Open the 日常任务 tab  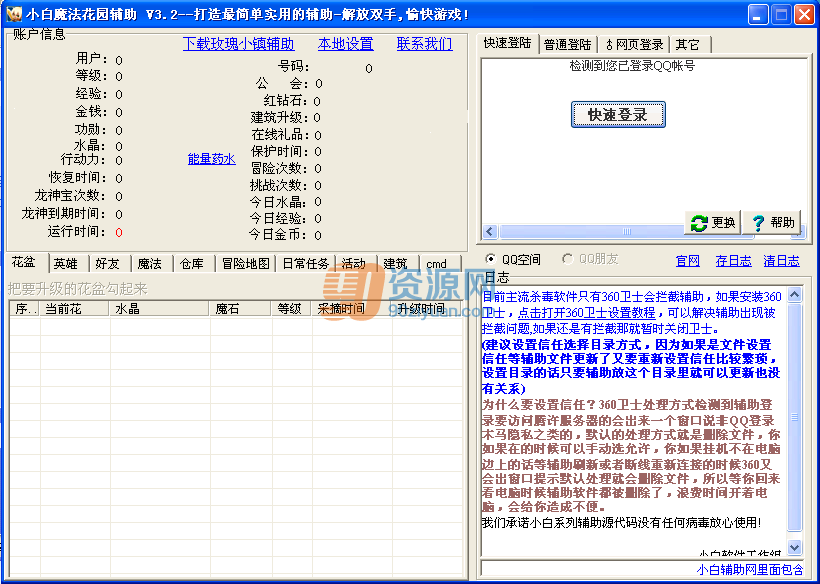click(306, 264)
